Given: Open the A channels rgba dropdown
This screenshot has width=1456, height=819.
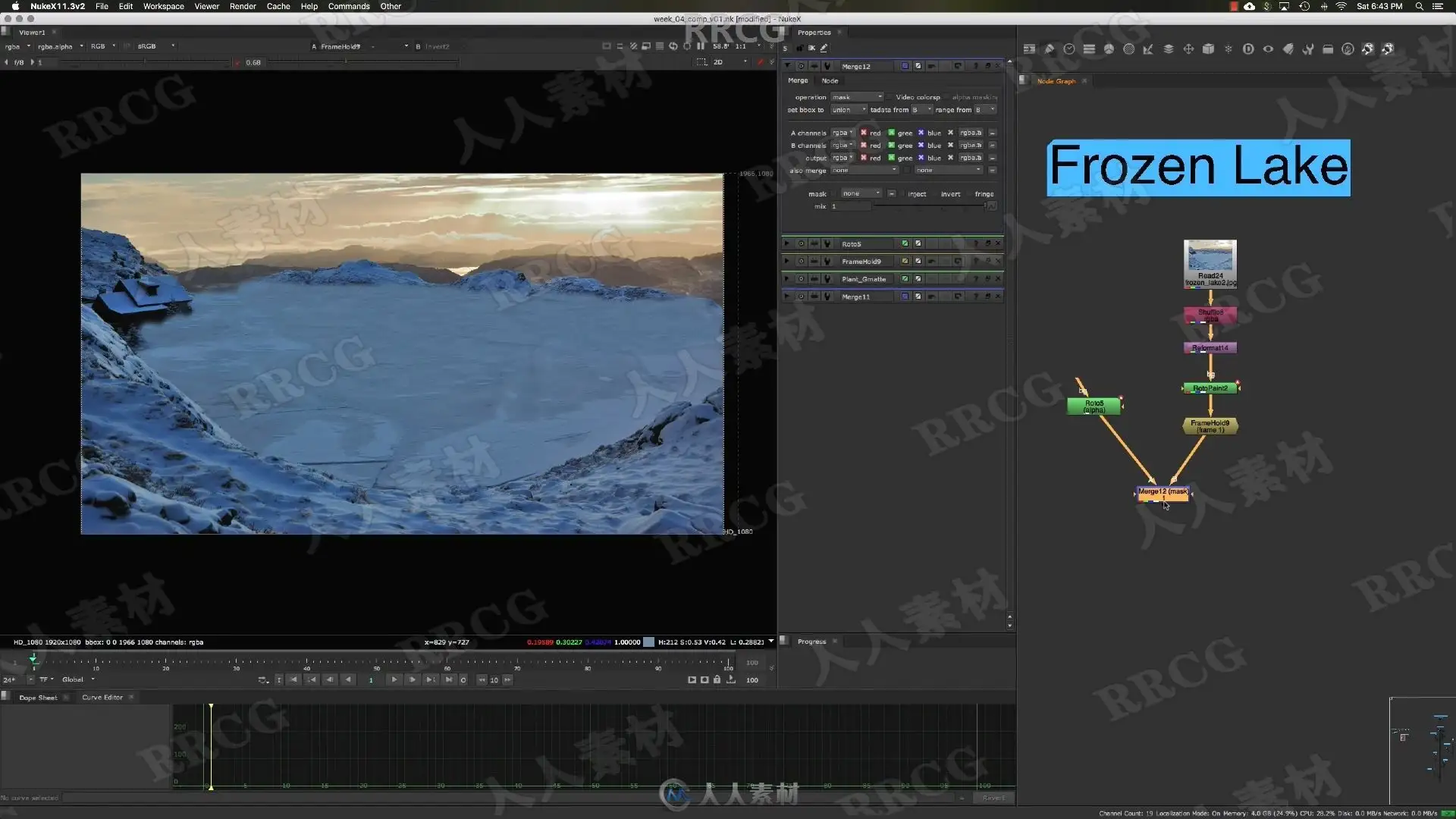Looking at the screenshot, I should 843,133.
